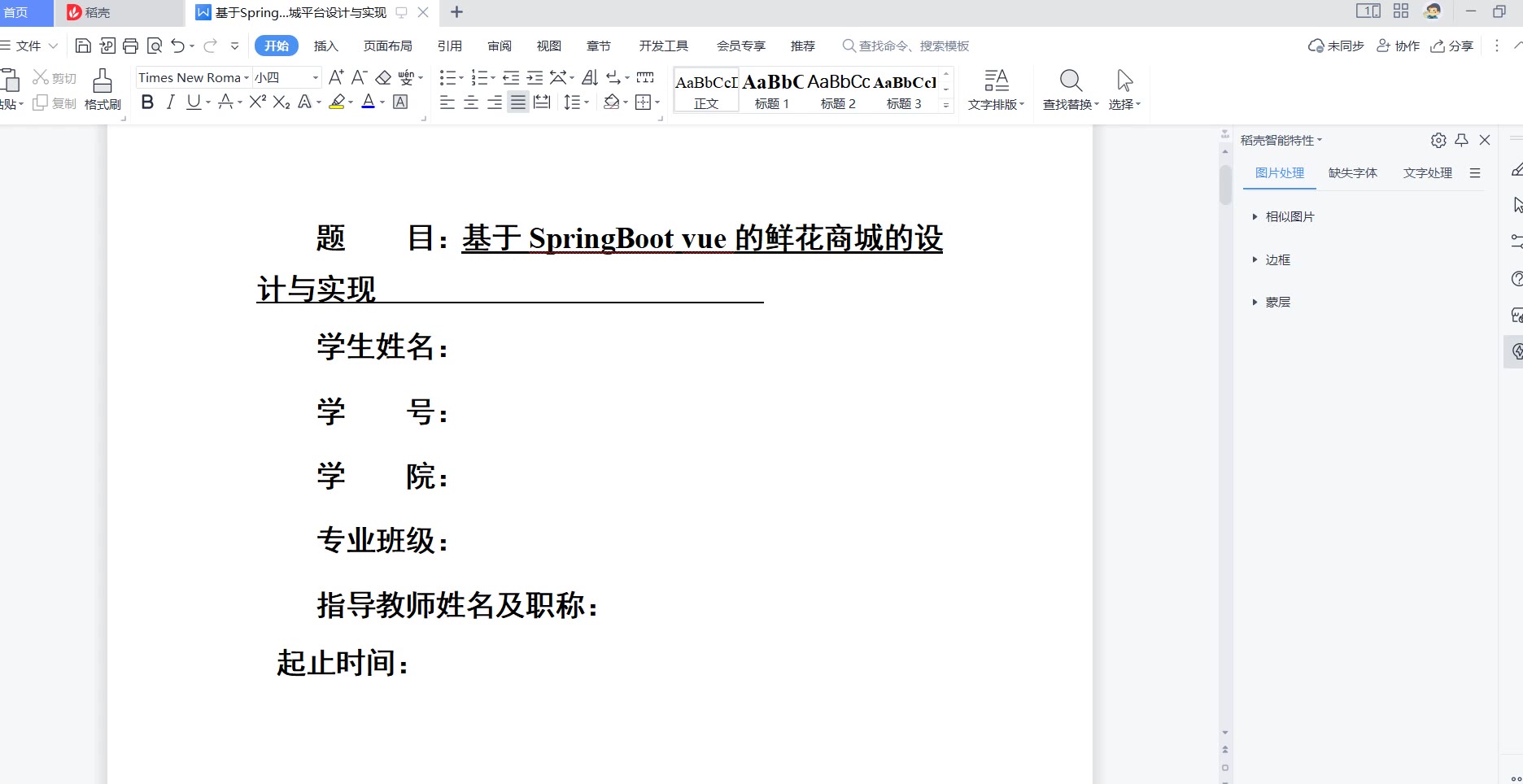Click the Cut (剪切) button

pos(55,77)
